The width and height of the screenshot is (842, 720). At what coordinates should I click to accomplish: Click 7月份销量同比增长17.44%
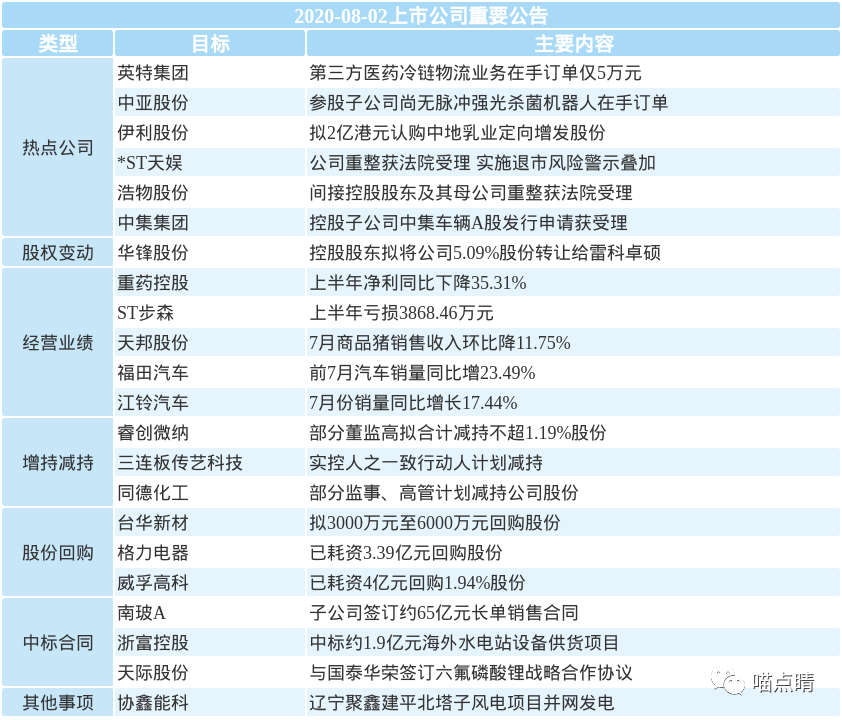pos(413,403)
